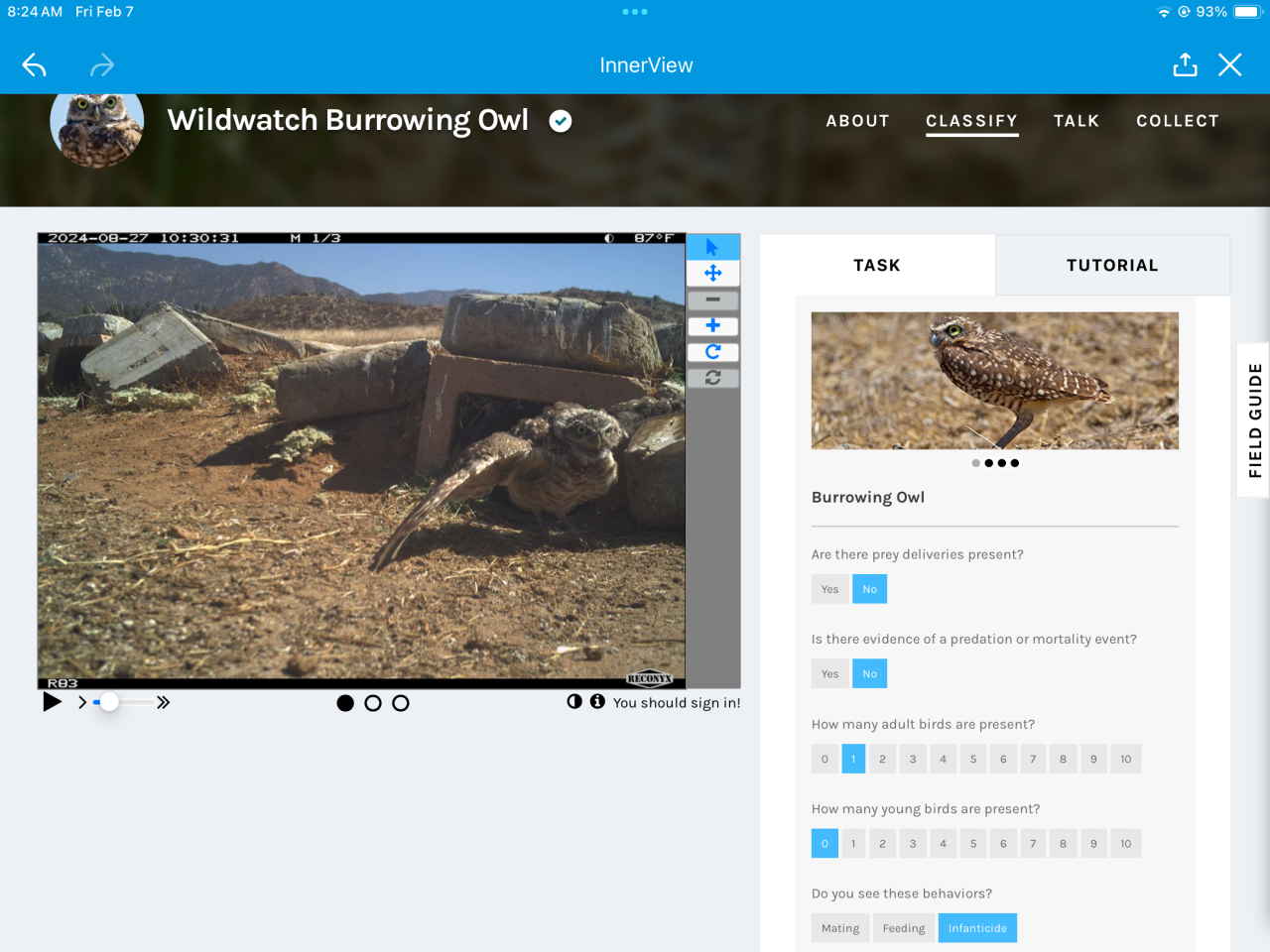Choose 10 for adult birds present
Viewport: 1270px width, 952px height.
[1126, 759]
